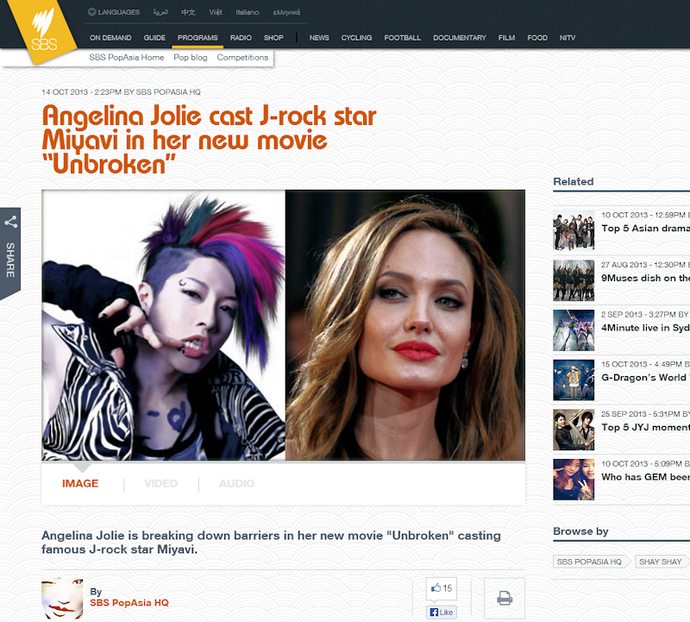The height and width of the screenshot is (622, 690).
Task: Open the On Demand menu
Action: coord(110,38)
